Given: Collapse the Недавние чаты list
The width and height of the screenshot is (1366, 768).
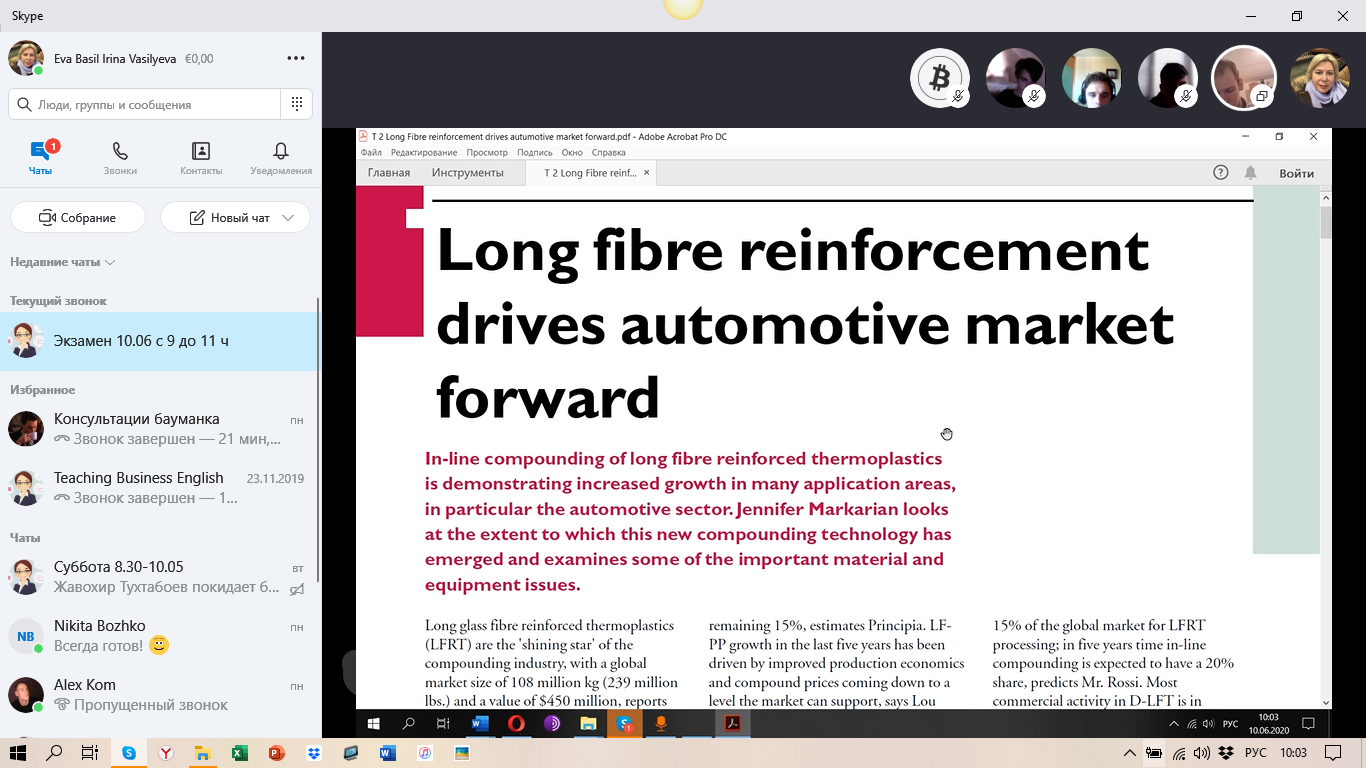Looking at the screenshot, I should point(110,263).
